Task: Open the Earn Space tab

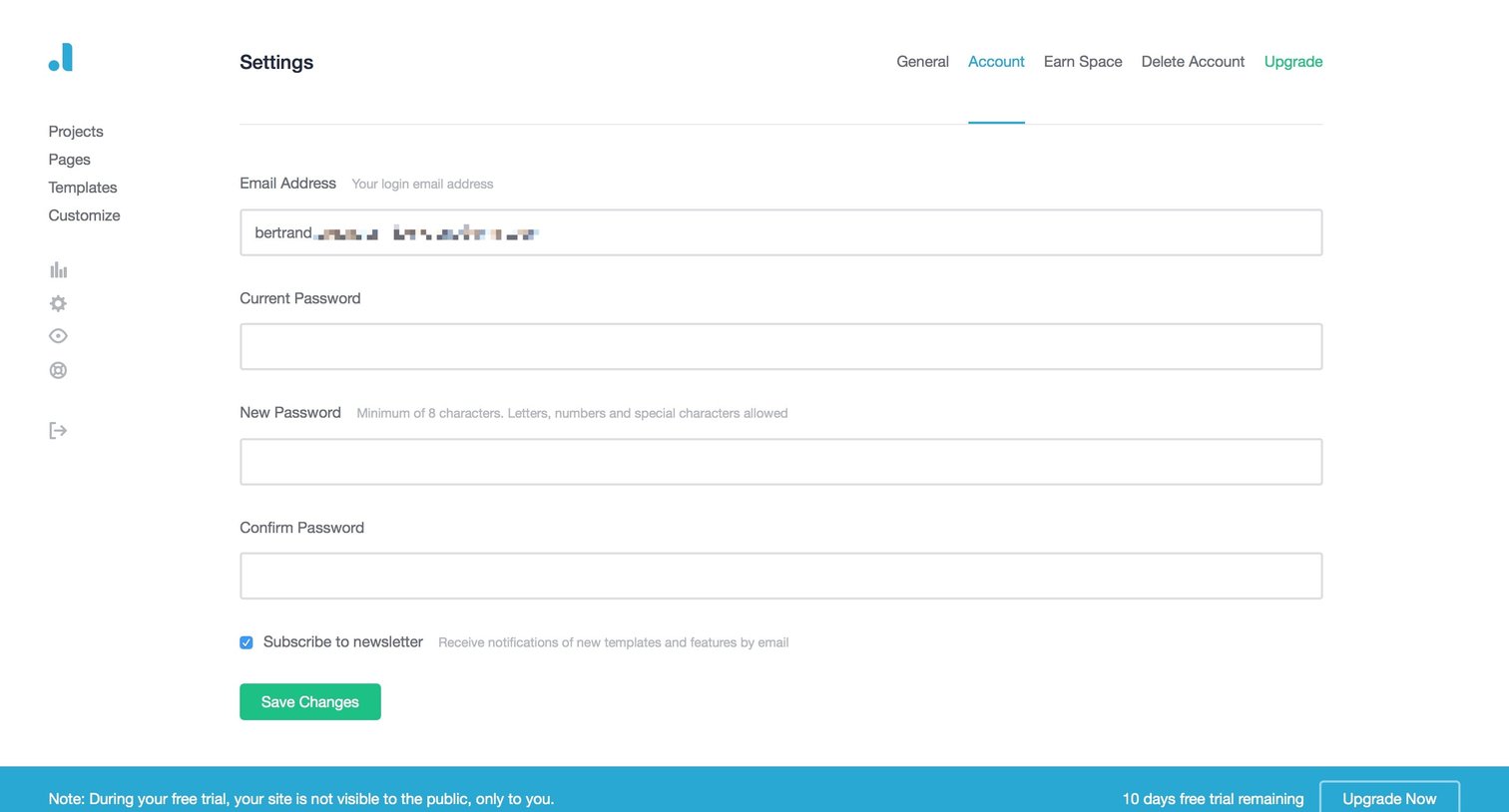Action: [1083, 62]
